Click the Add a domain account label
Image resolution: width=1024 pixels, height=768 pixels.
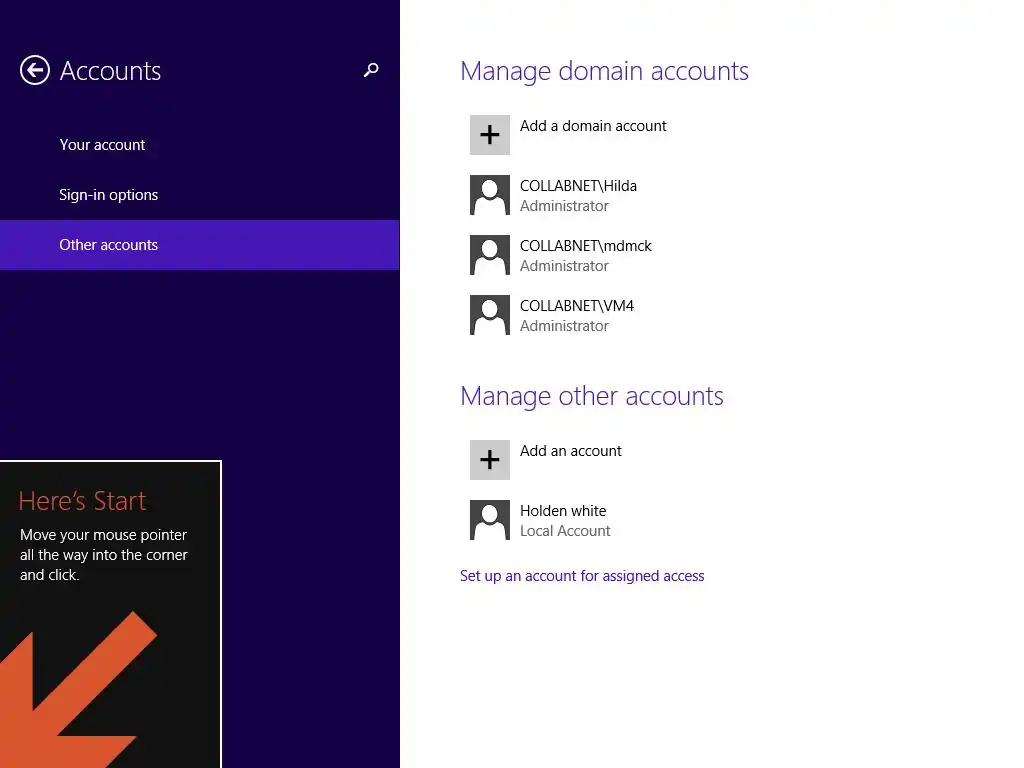click(593, 126)
